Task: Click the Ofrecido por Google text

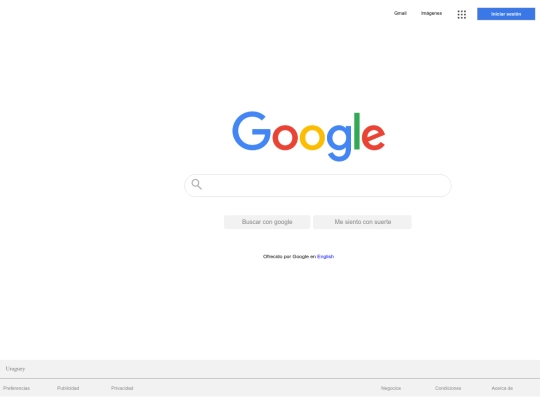Action: [285, 257]
